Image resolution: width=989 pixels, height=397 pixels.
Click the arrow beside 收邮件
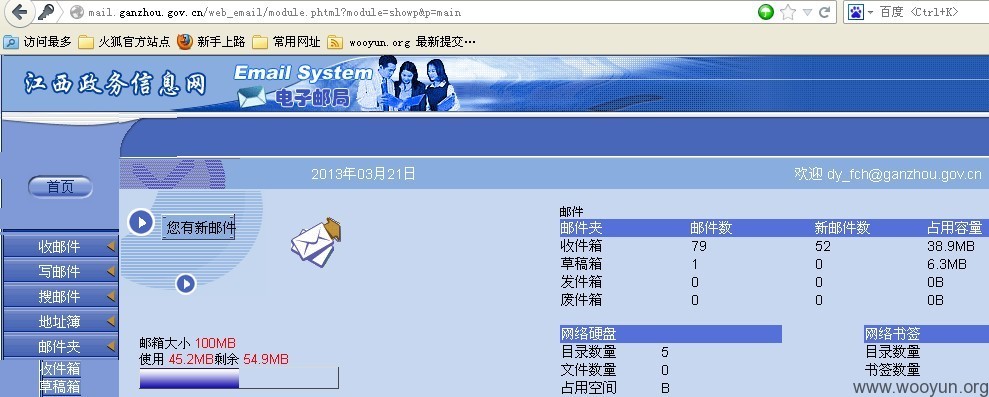[x=111, y=247]
